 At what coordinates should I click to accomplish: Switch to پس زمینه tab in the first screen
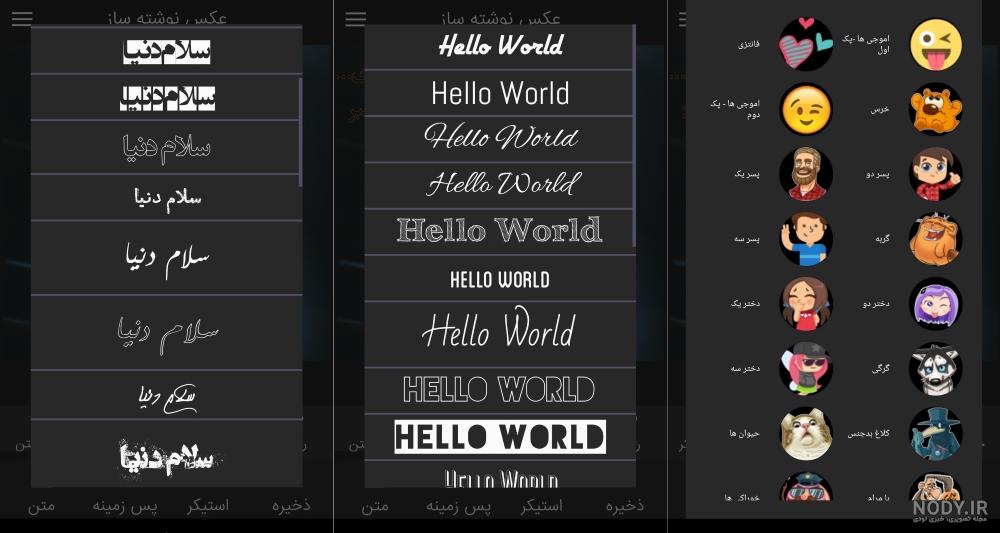pyautogui.click(x=125, y=506)
